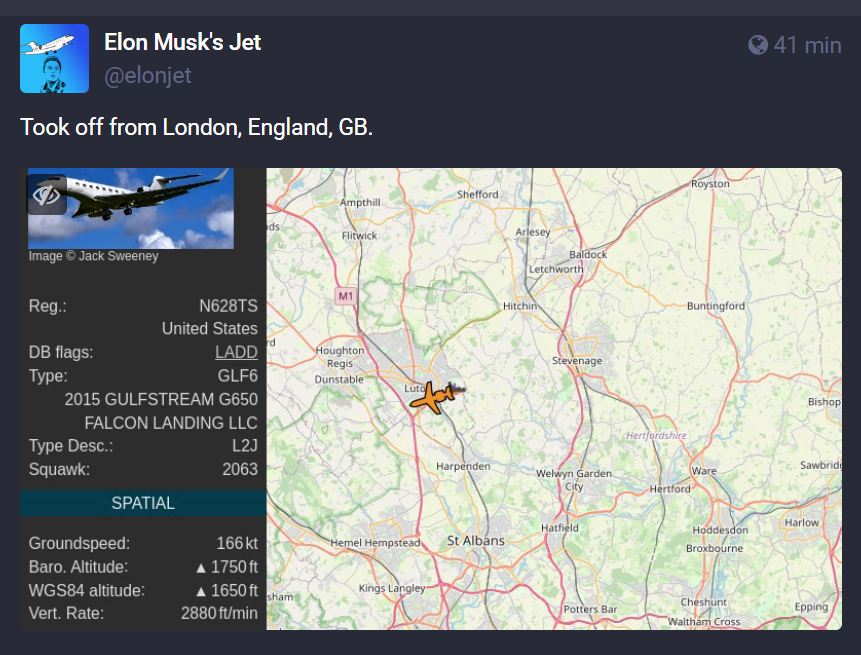The image size is (861, 655).
Task: Select the SPATIAL section header
Action: point(143,503)
